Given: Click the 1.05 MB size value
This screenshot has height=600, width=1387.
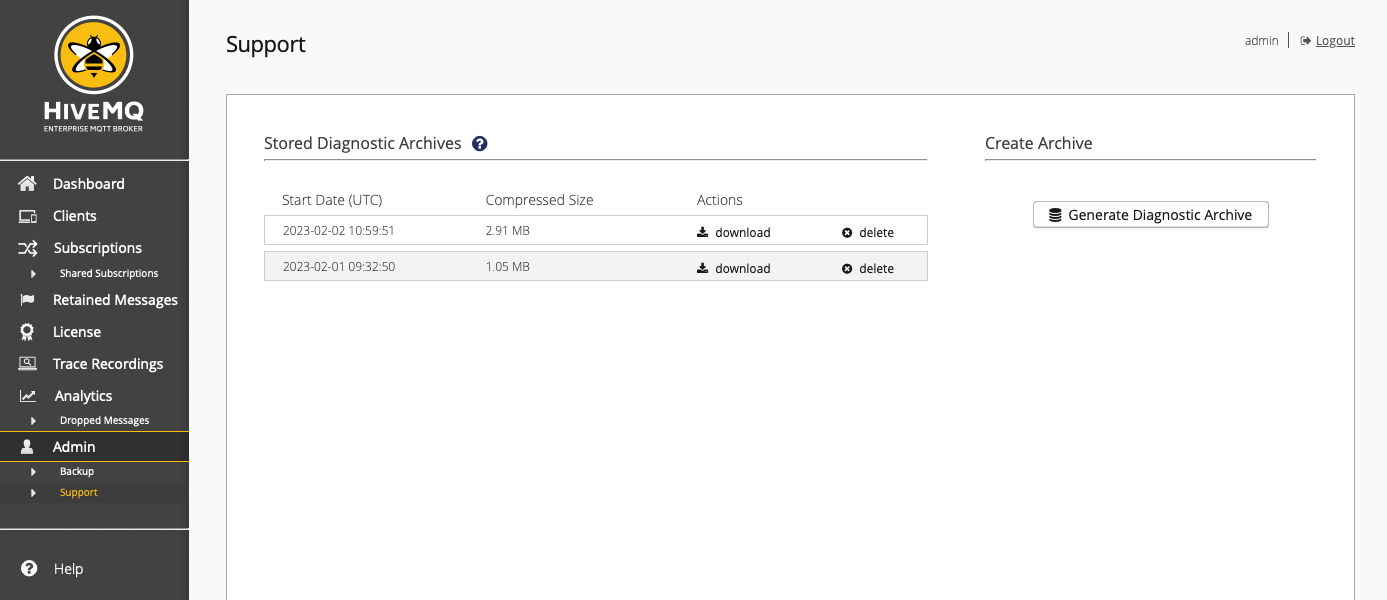Looking at the screenshot, I should pos(508,267).
